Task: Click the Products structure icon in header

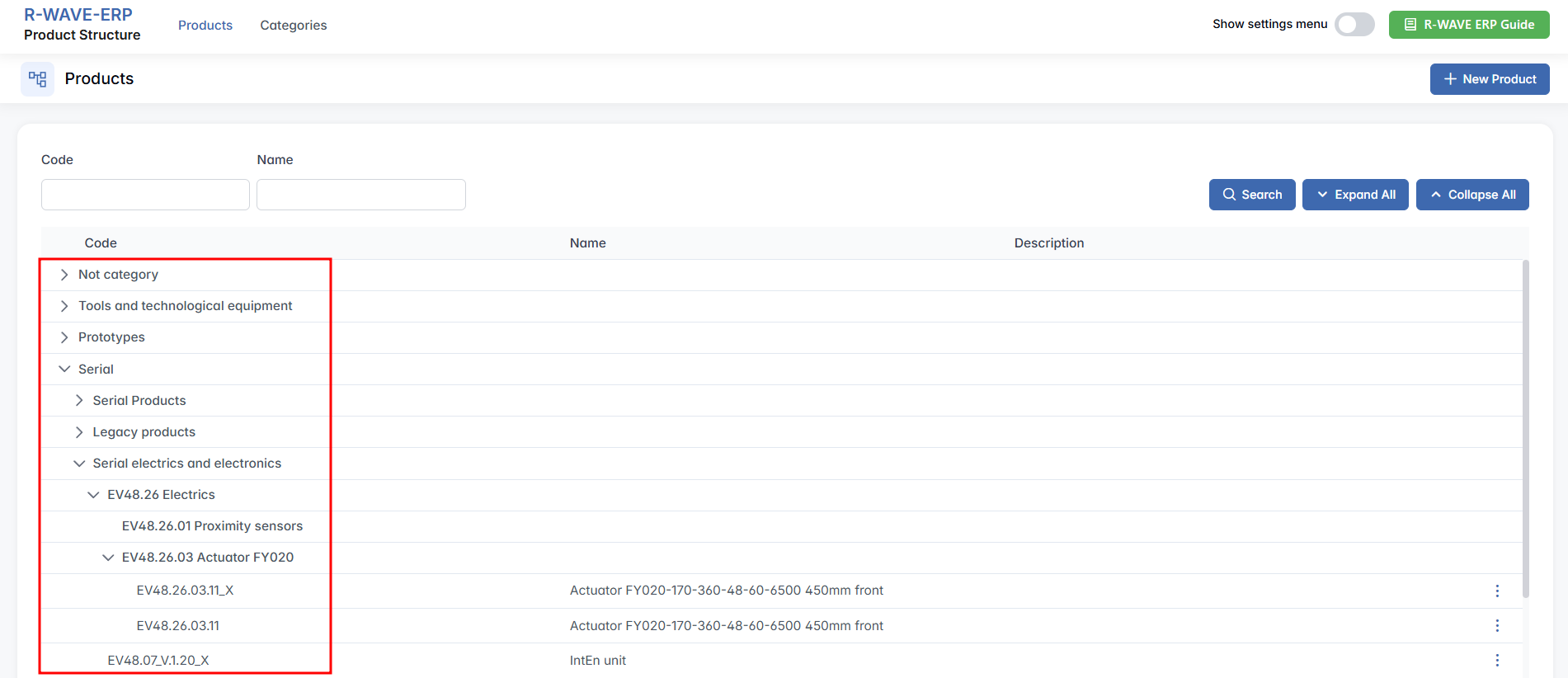Action: (x=37, y=79)
